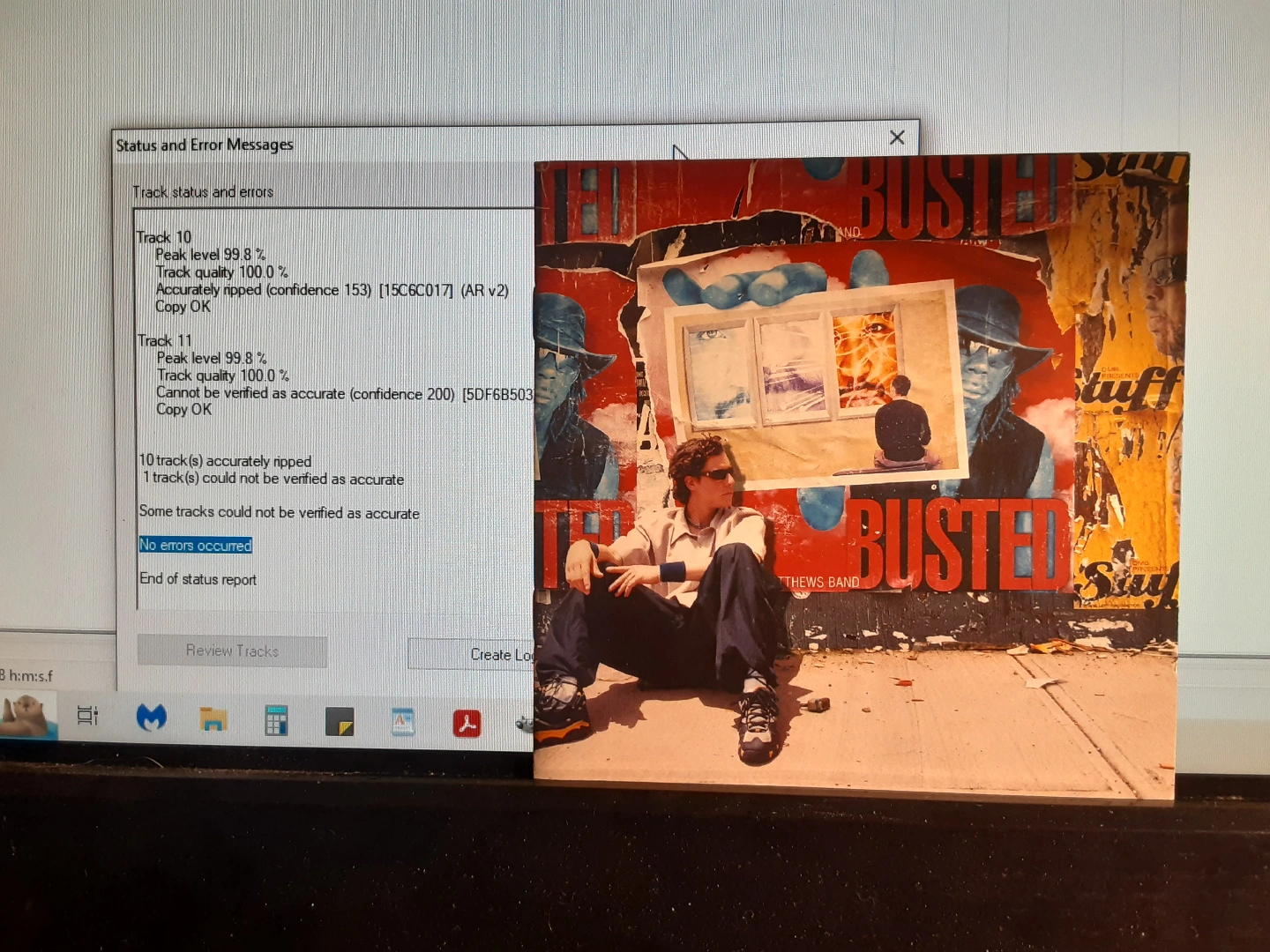Click the "End of status report" line

198,579
